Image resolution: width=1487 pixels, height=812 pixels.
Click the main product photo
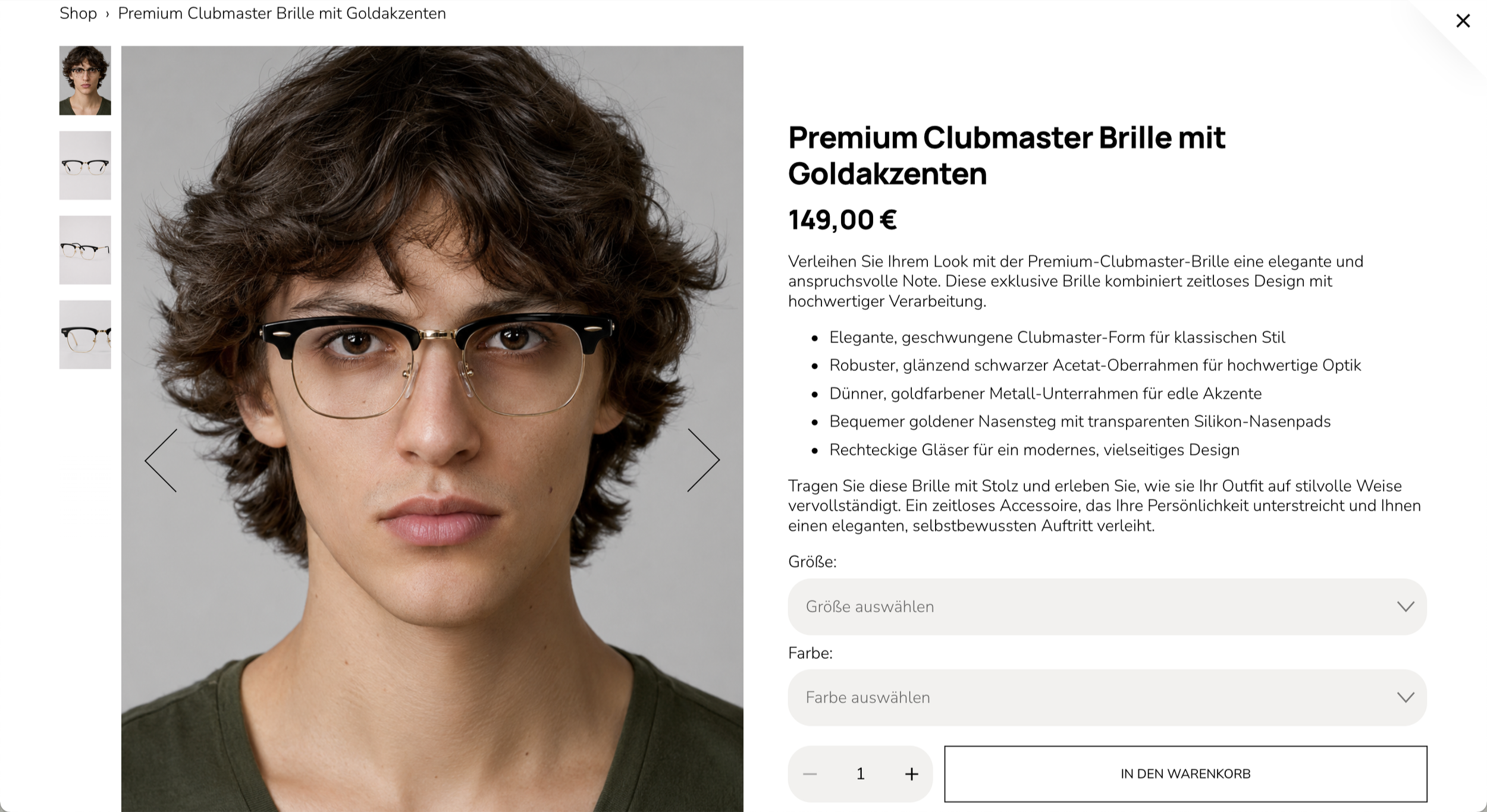432,429
